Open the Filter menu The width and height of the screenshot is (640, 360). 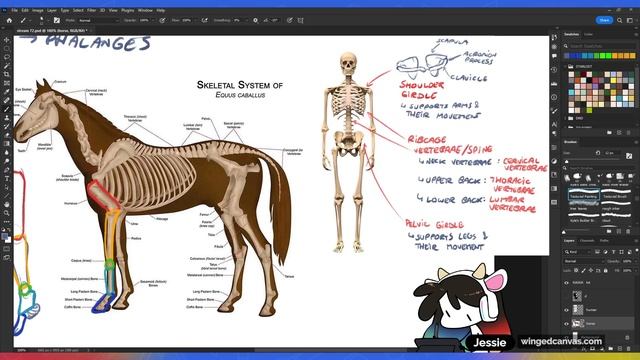pos(91,10)
